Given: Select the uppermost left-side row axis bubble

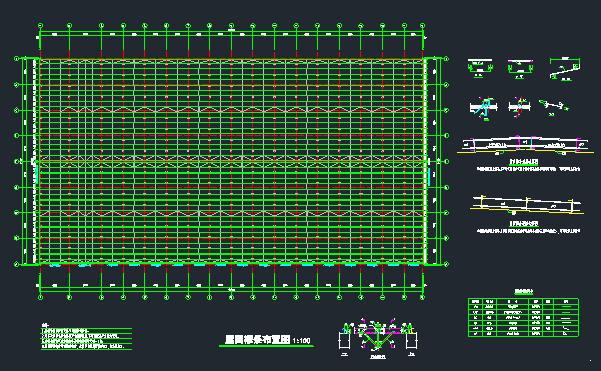Looking at the screenshot, I should tap(16, 59).
